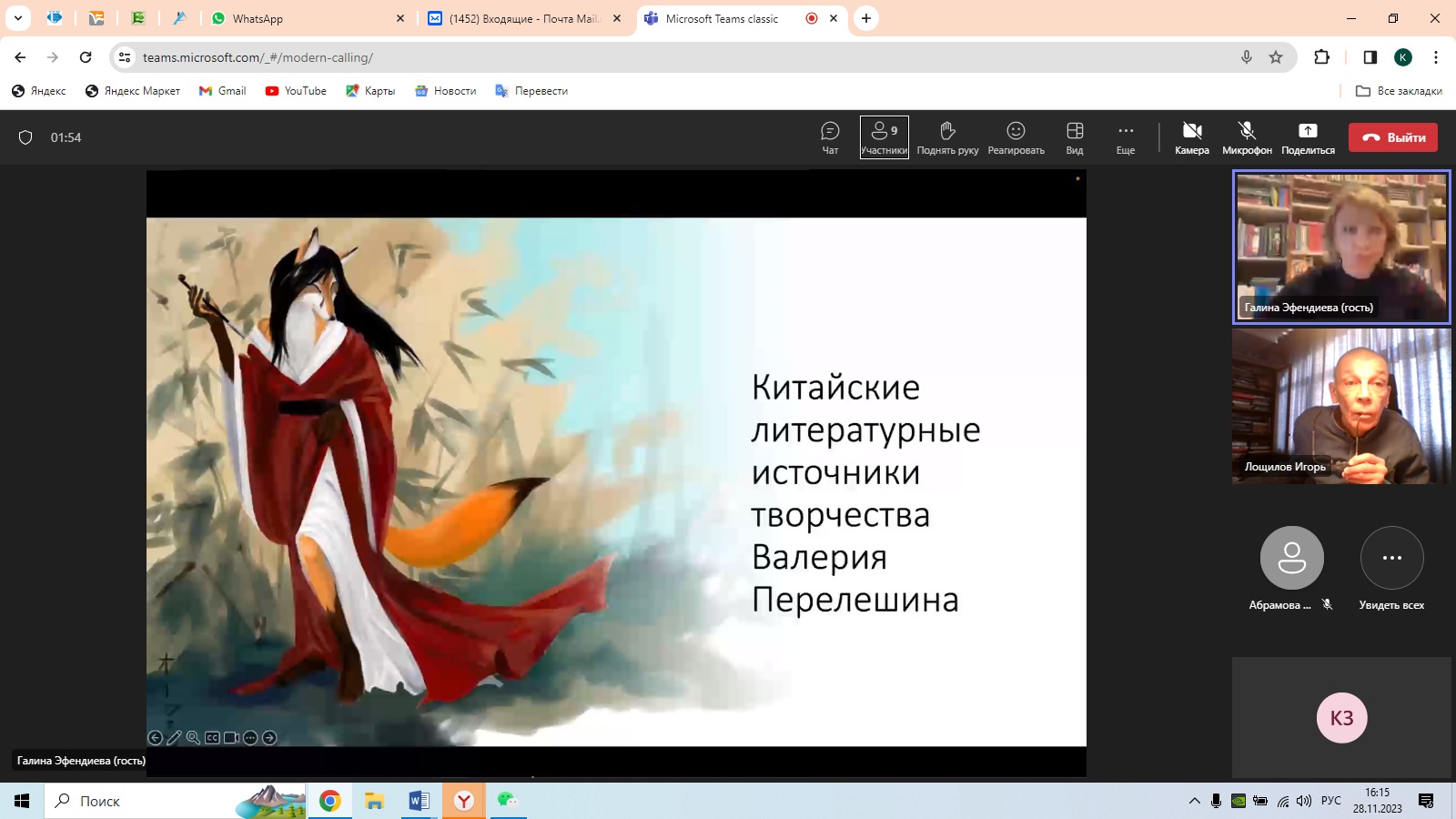Open the Wi-Fi network tray icon
The image size is (1456, 819).
point(1282,801)
